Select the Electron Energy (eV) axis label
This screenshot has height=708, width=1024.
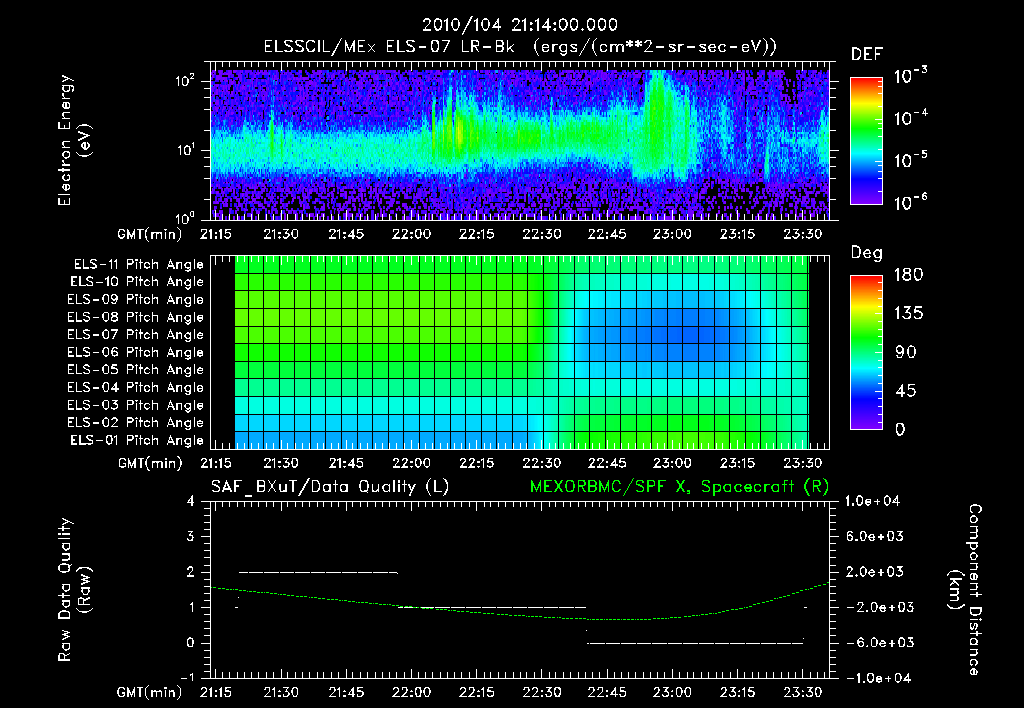[x=74, y=140]
